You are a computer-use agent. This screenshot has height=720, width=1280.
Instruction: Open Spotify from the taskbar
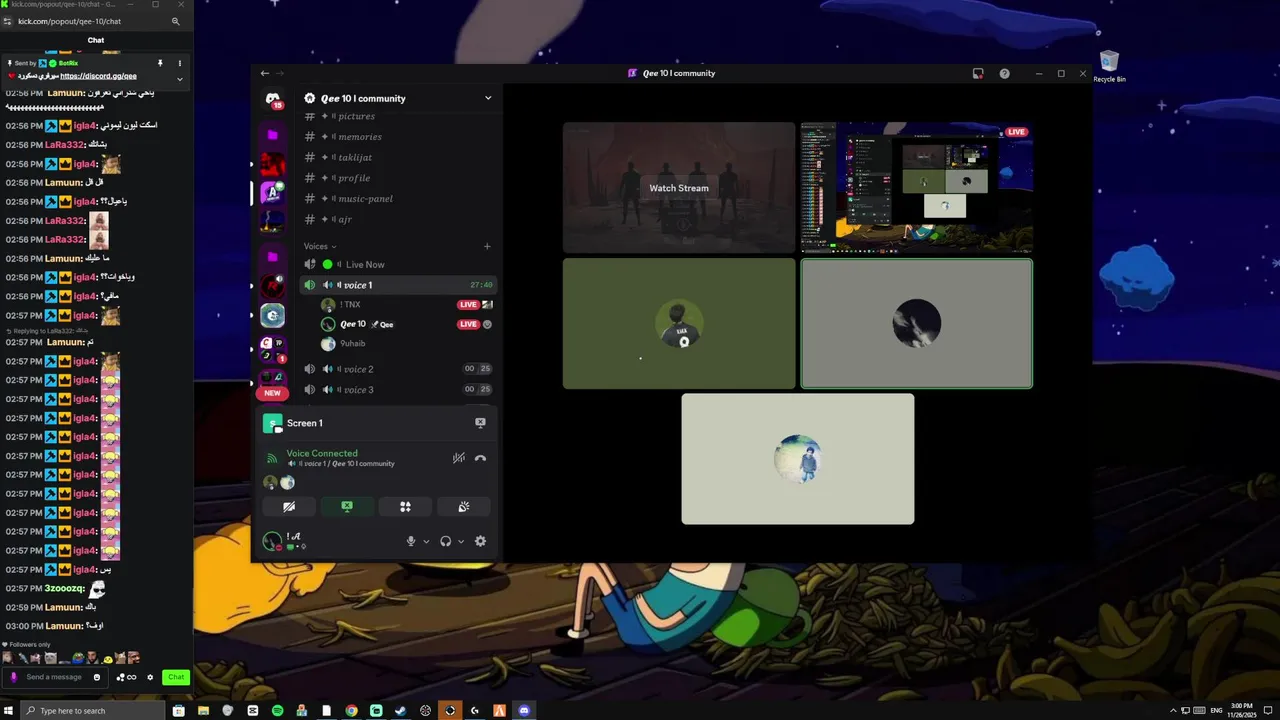click(x=277, y=711)
